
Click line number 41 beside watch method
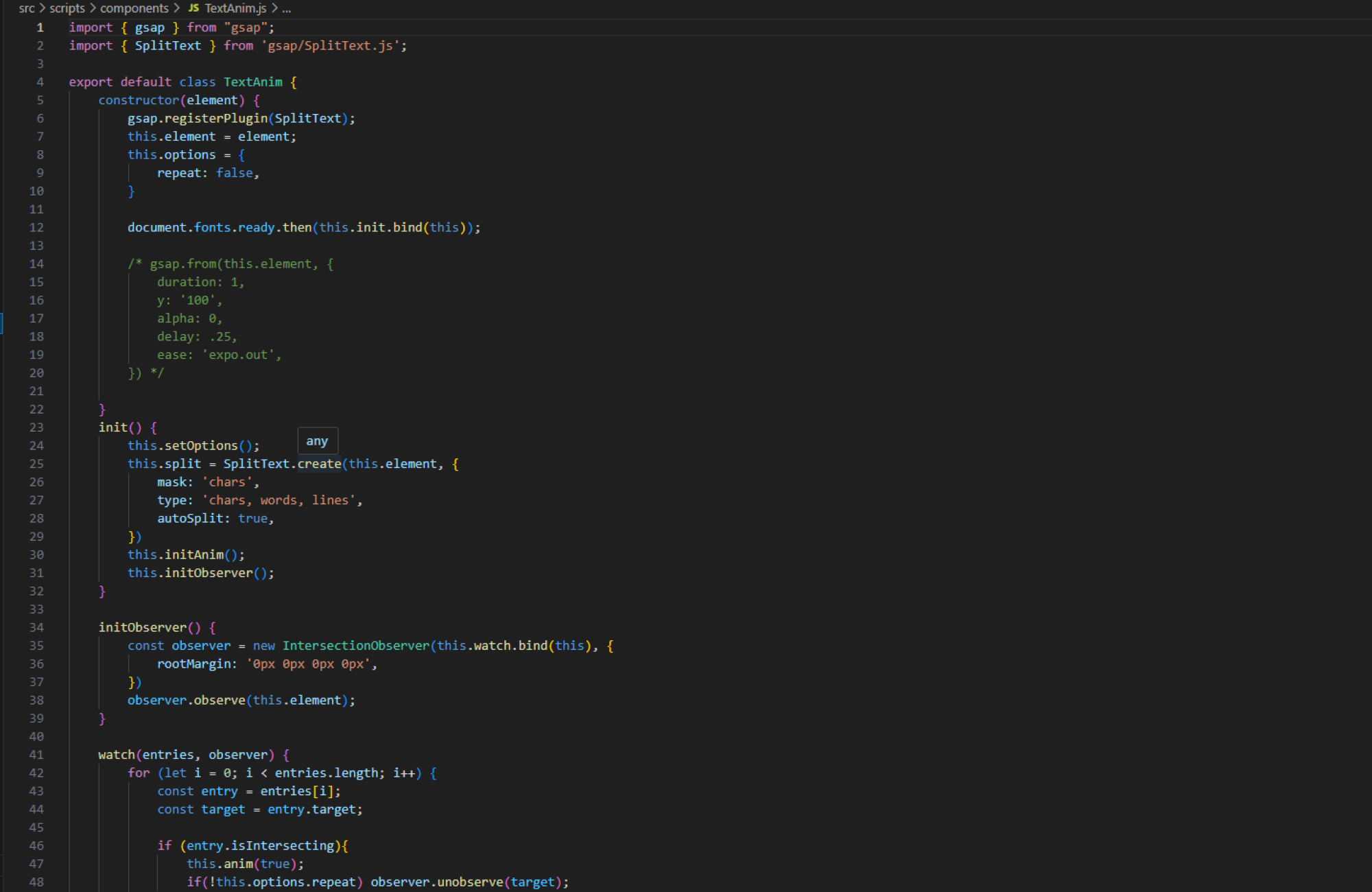[36, 755]
